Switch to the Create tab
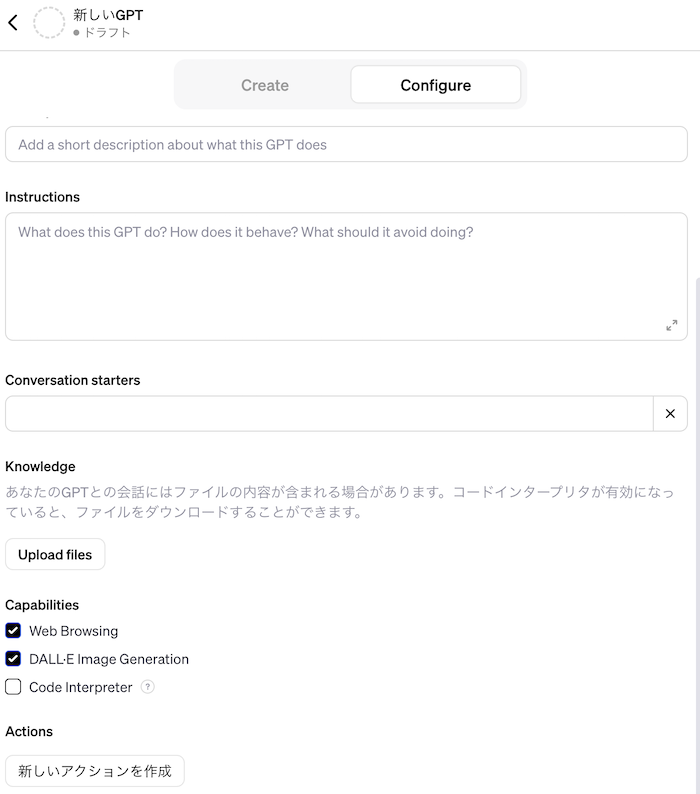 click(x=264, y=85)
